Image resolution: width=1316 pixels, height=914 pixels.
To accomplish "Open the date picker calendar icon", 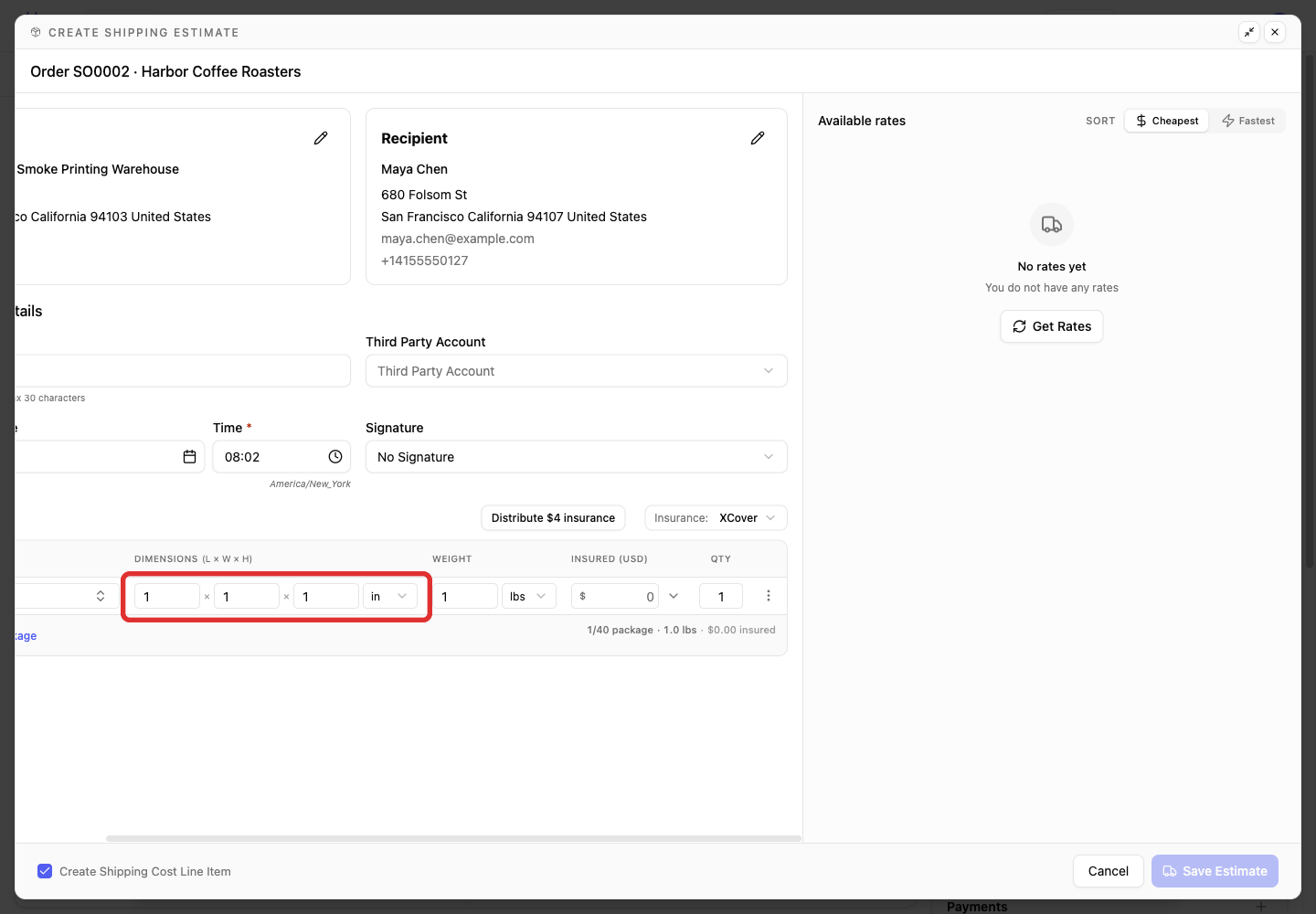I will [189, 457].
